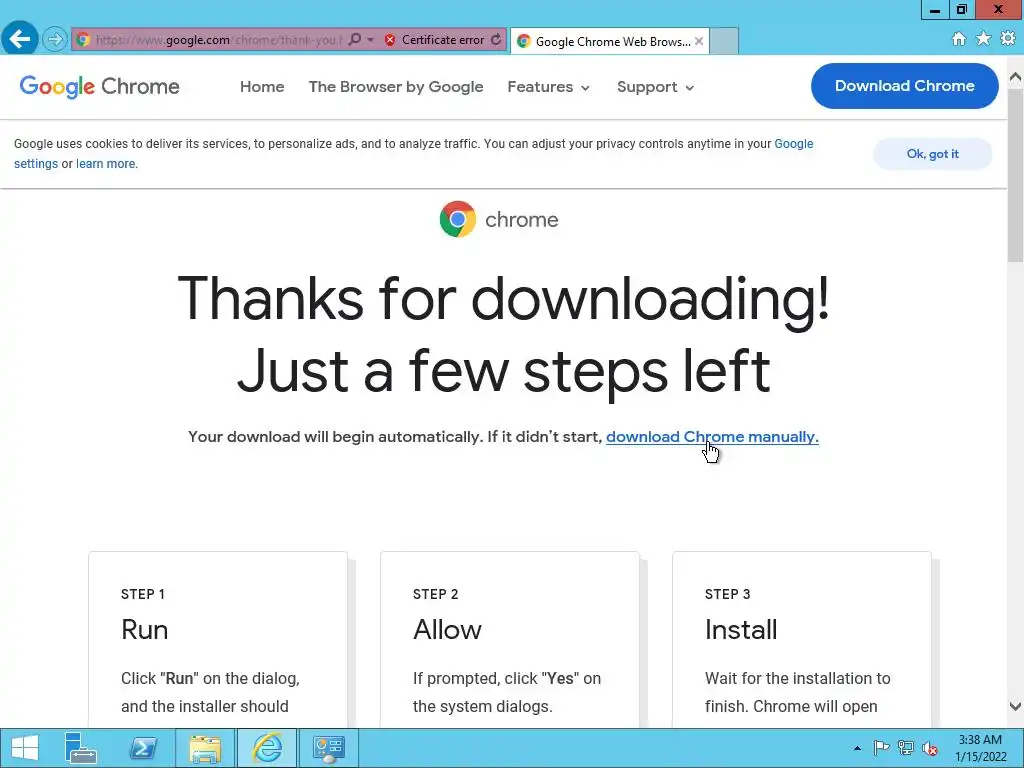Expand the Features dropdown menu
Image resolution: width=1024 pixels, height=768 pixels.
[549, 87]
